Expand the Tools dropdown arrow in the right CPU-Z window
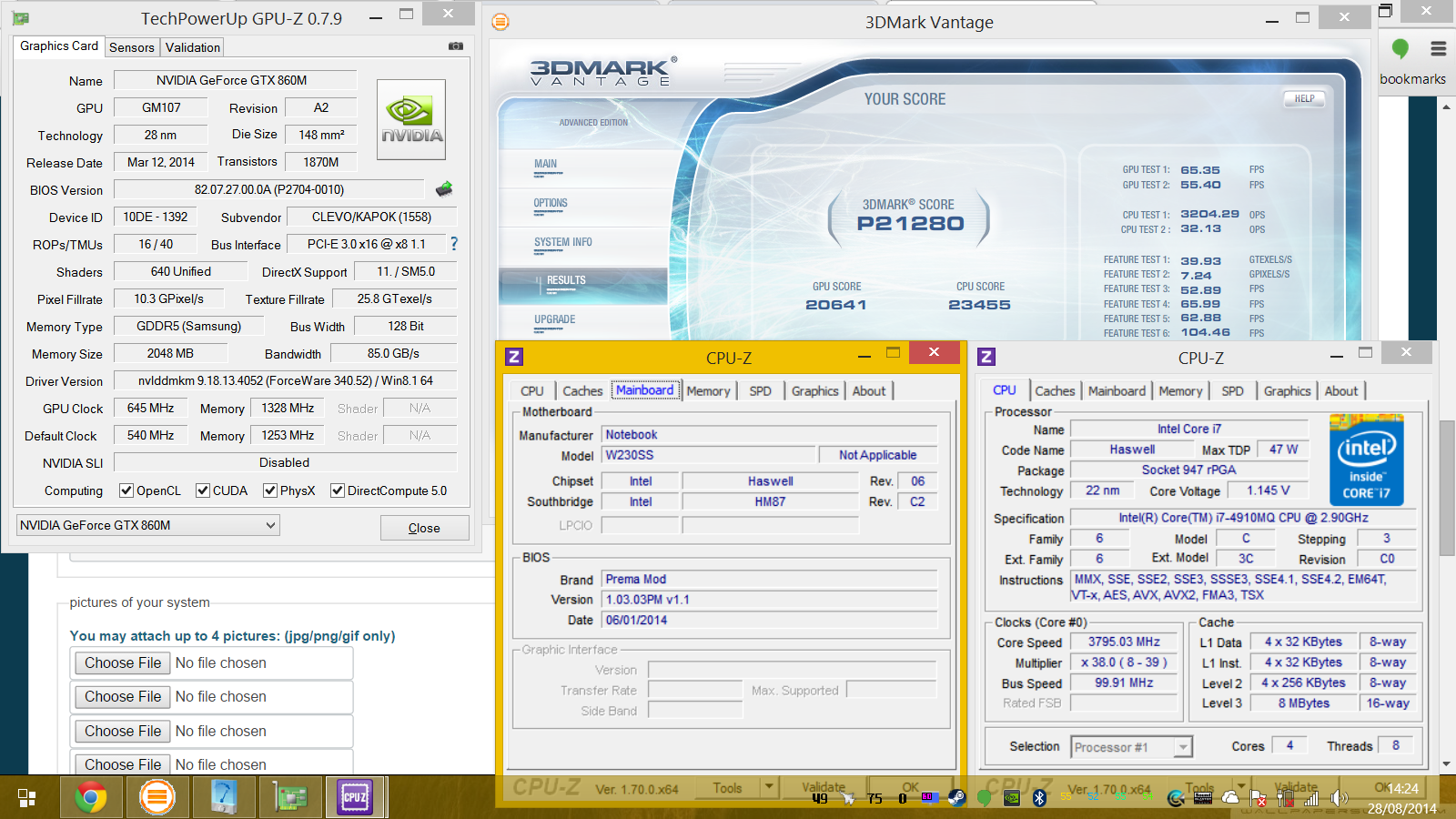The width and height of the screenshot is (1456, 819). pyautogui.click(x=1241, y=786)
